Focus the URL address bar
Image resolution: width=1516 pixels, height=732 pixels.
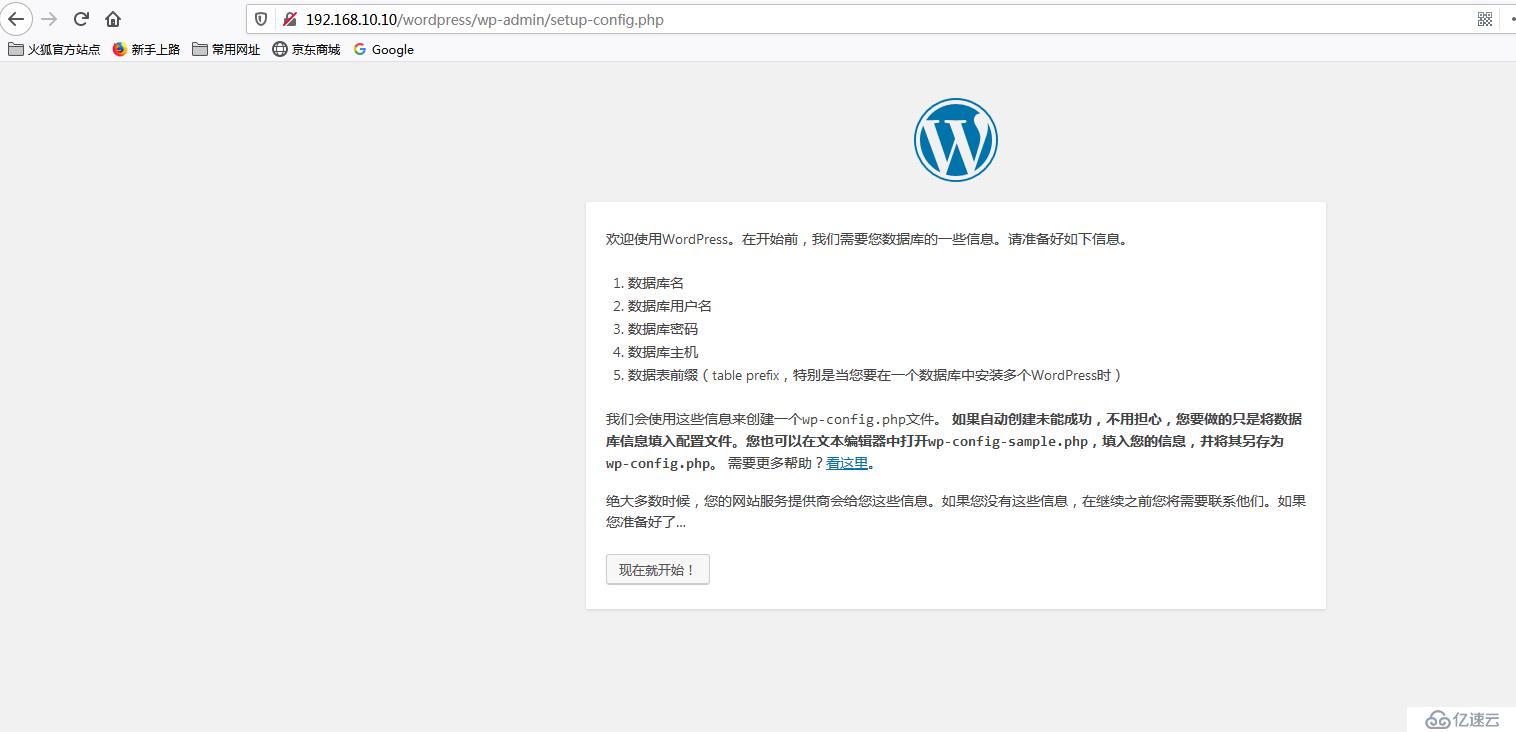(x=880, y=19)
